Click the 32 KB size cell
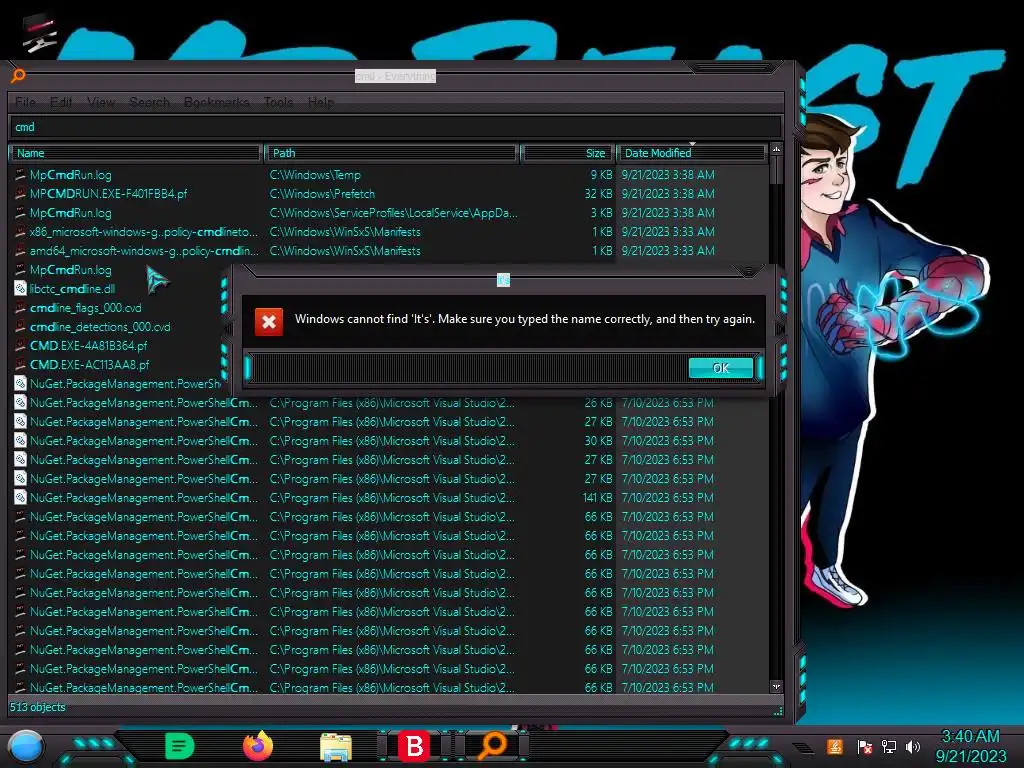 point(598,194)
